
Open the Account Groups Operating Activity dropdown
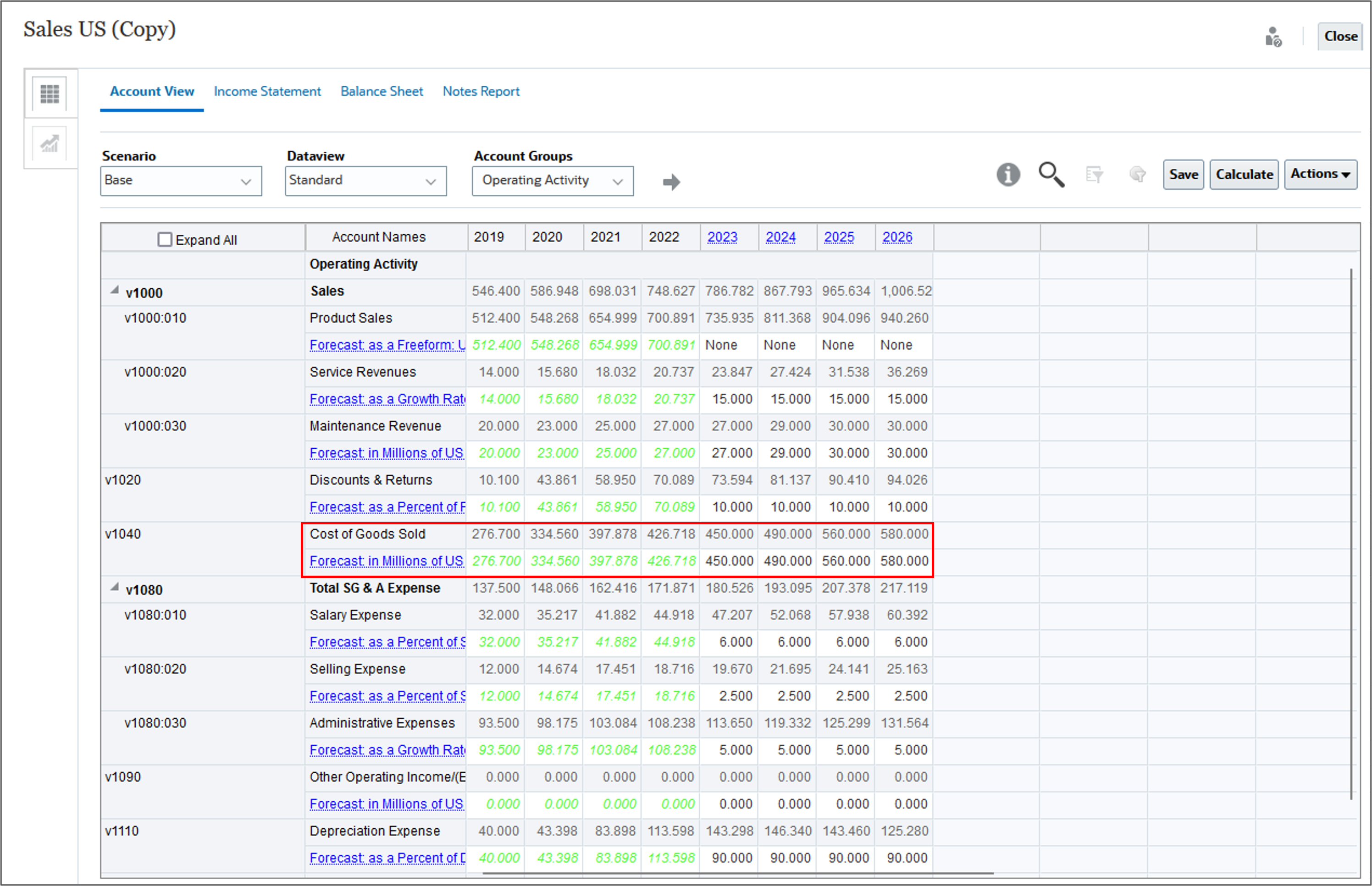click(x=553, y=181)
